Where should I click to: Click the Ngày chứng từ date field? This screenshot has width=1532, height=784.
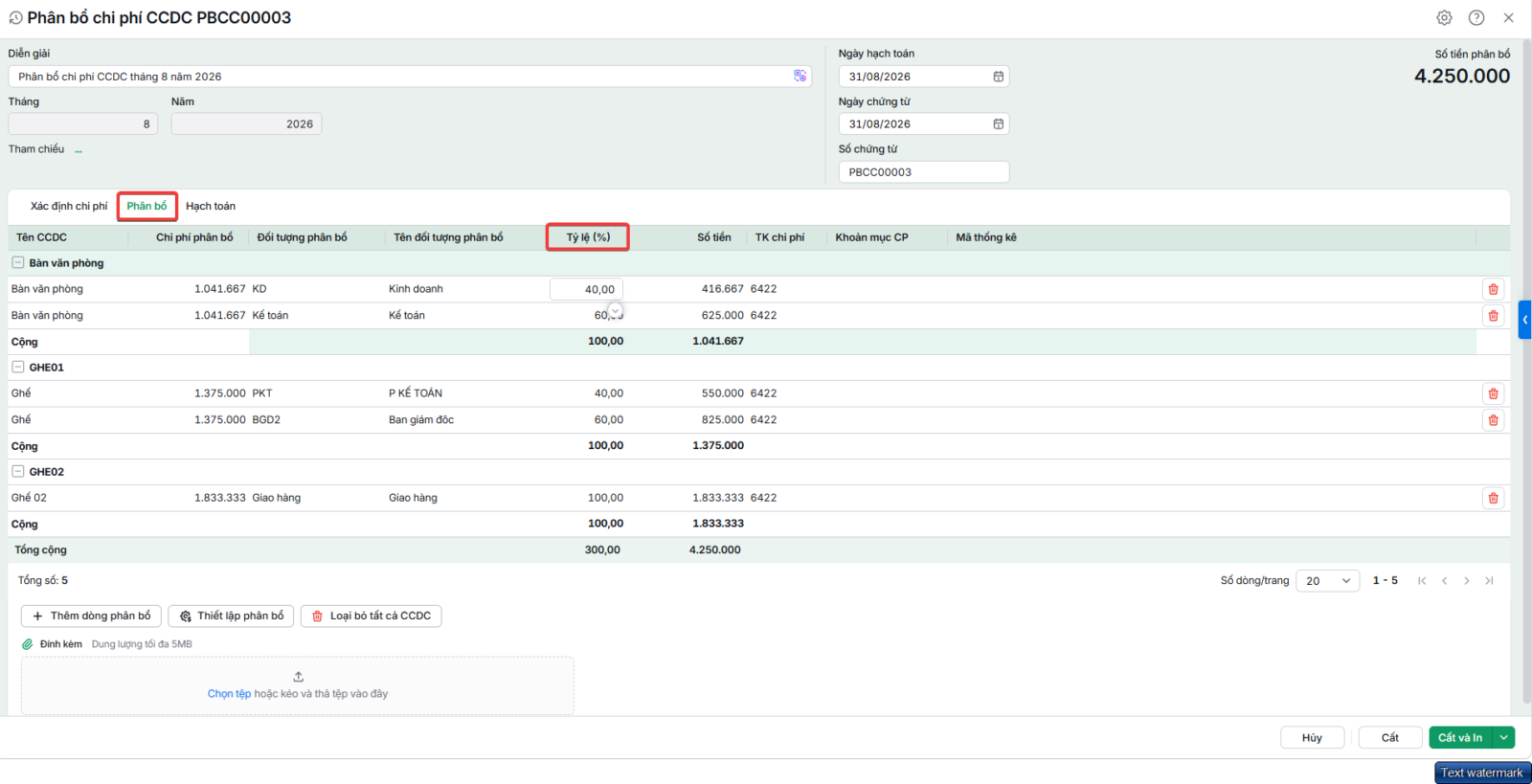[924, 124]
